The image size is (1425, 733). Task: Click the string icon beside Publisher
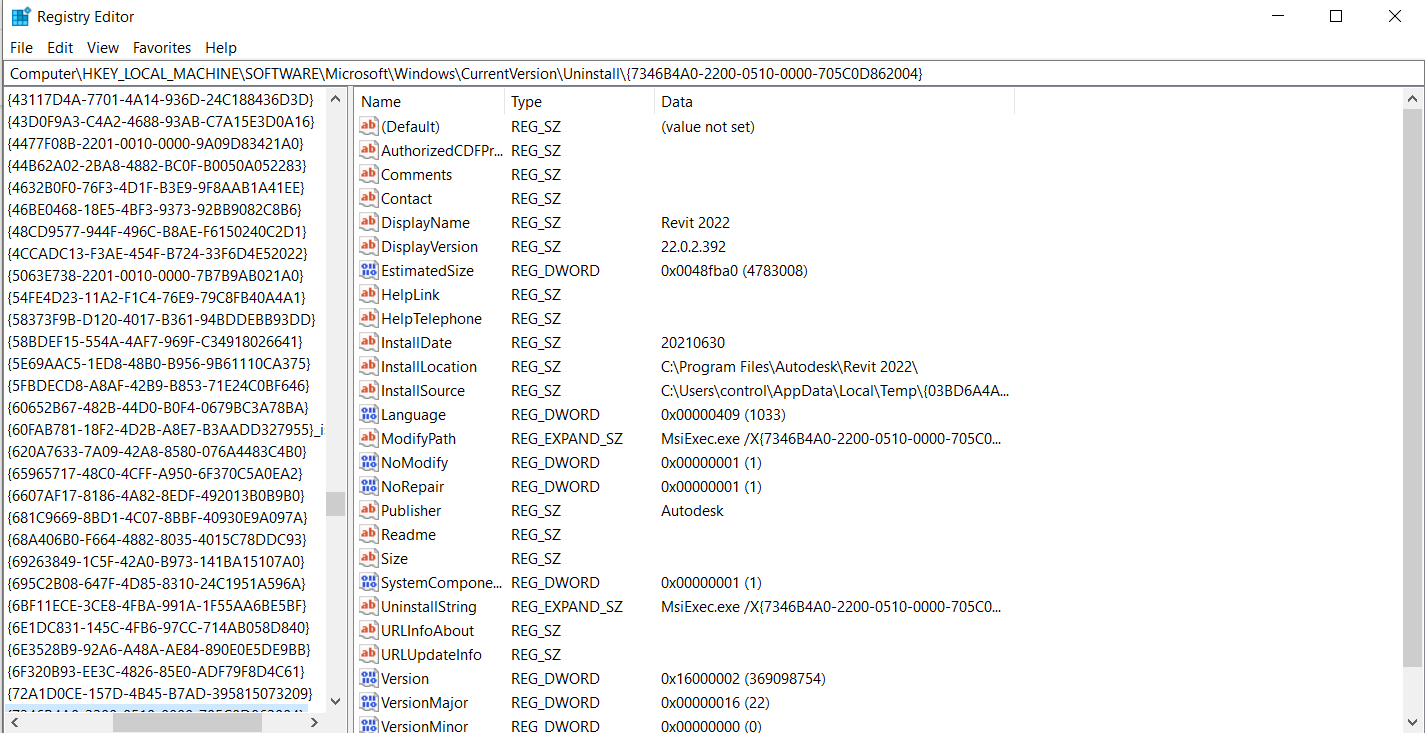pyautogui.click(x=369, y=511)
